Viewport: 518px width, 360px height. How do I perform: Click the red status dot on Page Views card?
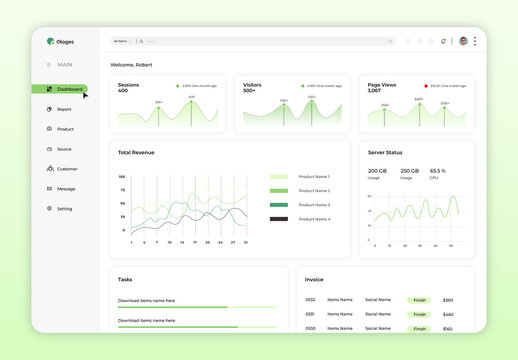click(x=426, y=86)
